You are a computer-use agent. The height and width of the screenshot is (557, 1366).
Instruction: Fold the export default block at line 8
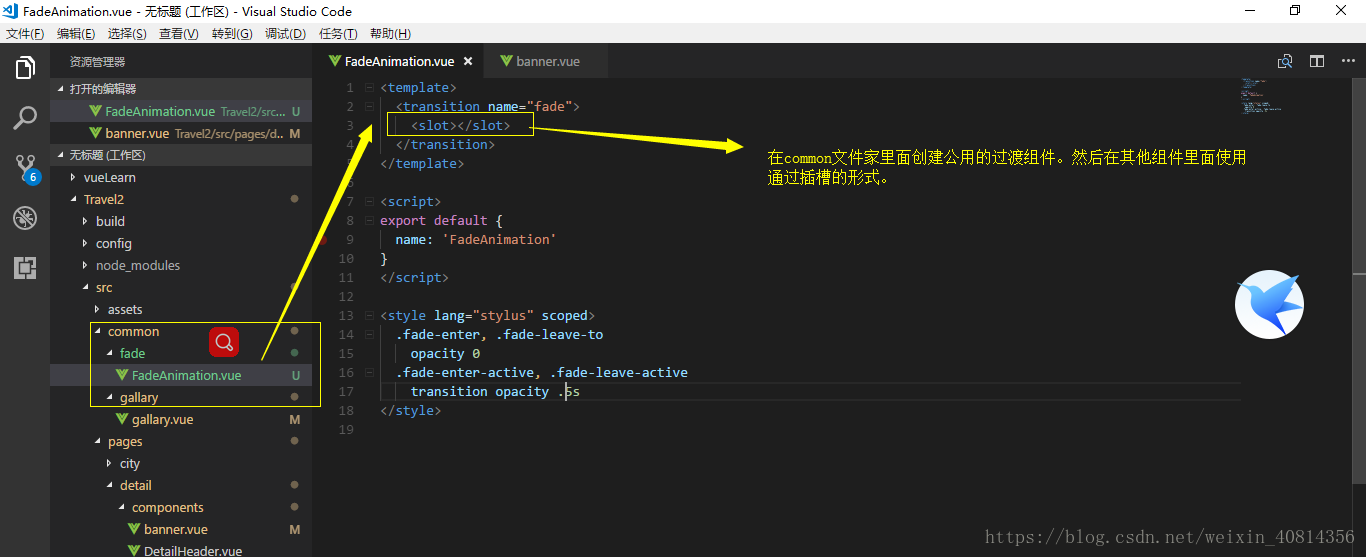point(369,221)
